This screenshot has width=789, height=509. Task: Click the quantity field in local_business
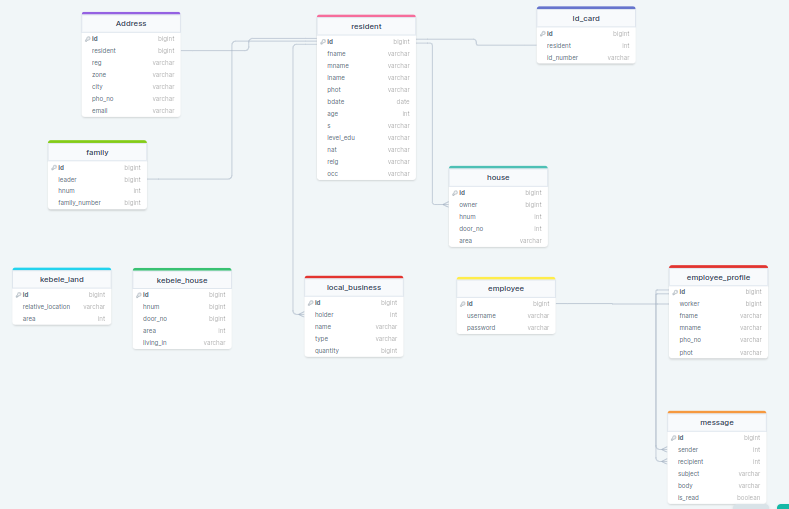tap(354, 351)
